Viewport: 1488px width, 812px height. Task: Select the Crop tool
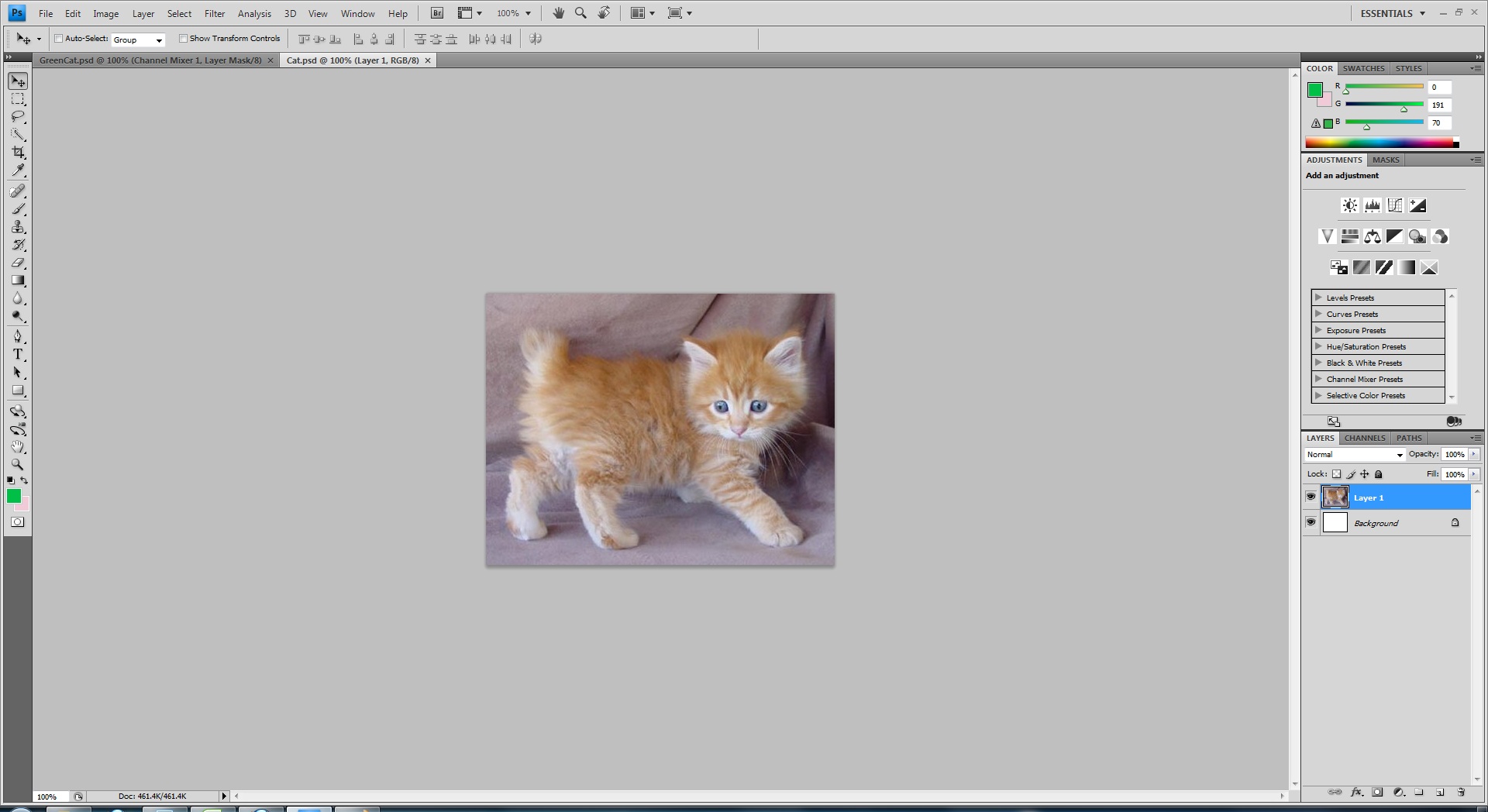tap(18, 153)
